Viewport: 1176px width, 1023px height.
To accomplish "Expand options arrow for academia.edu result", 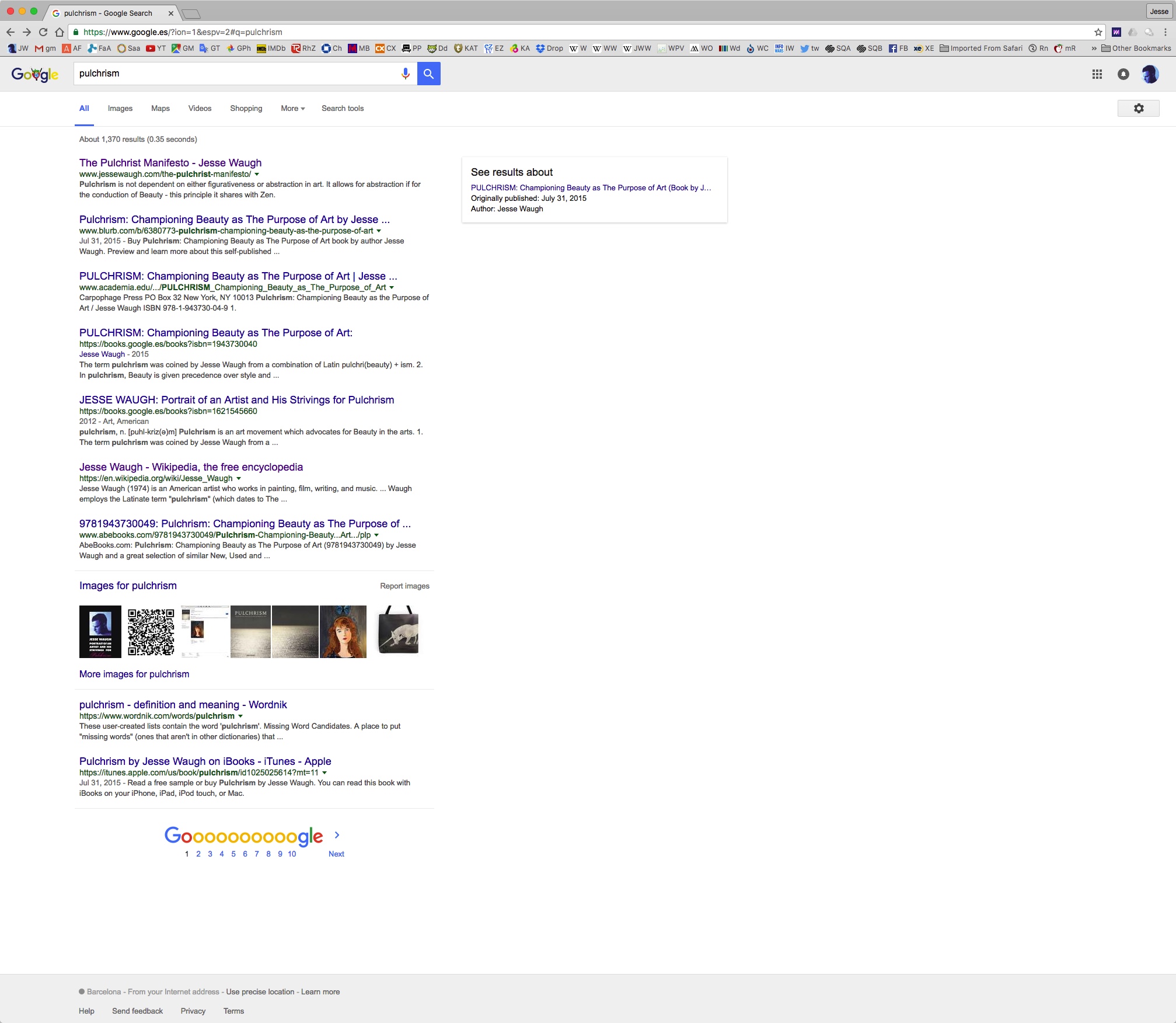I will coord(392,288).
